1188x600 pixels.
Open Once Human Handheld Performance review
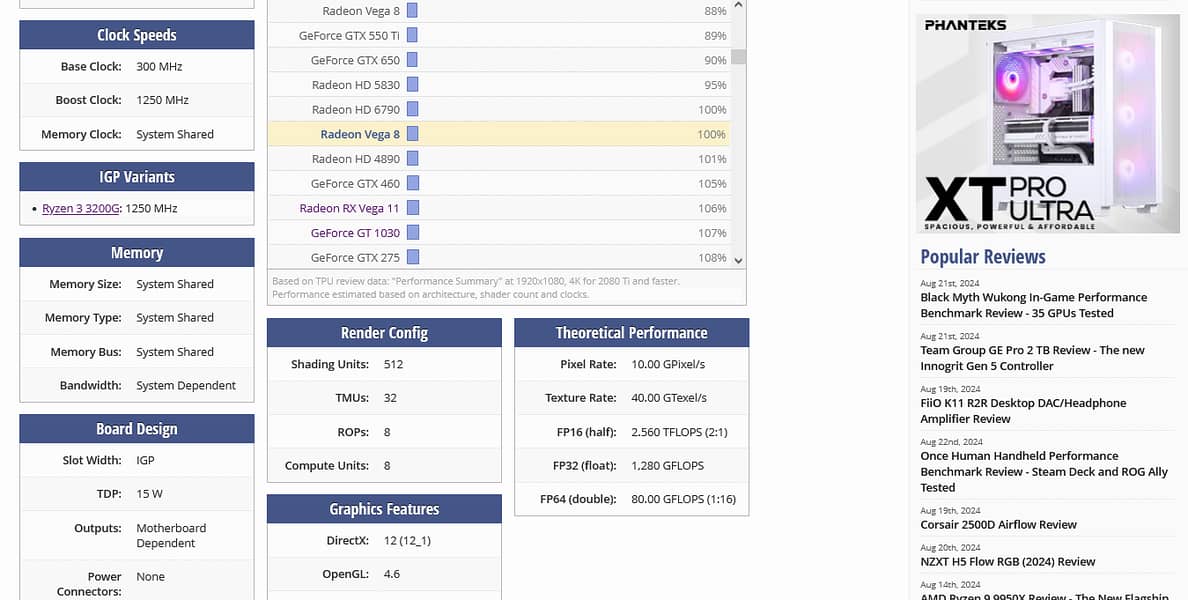coord(1044,471)
